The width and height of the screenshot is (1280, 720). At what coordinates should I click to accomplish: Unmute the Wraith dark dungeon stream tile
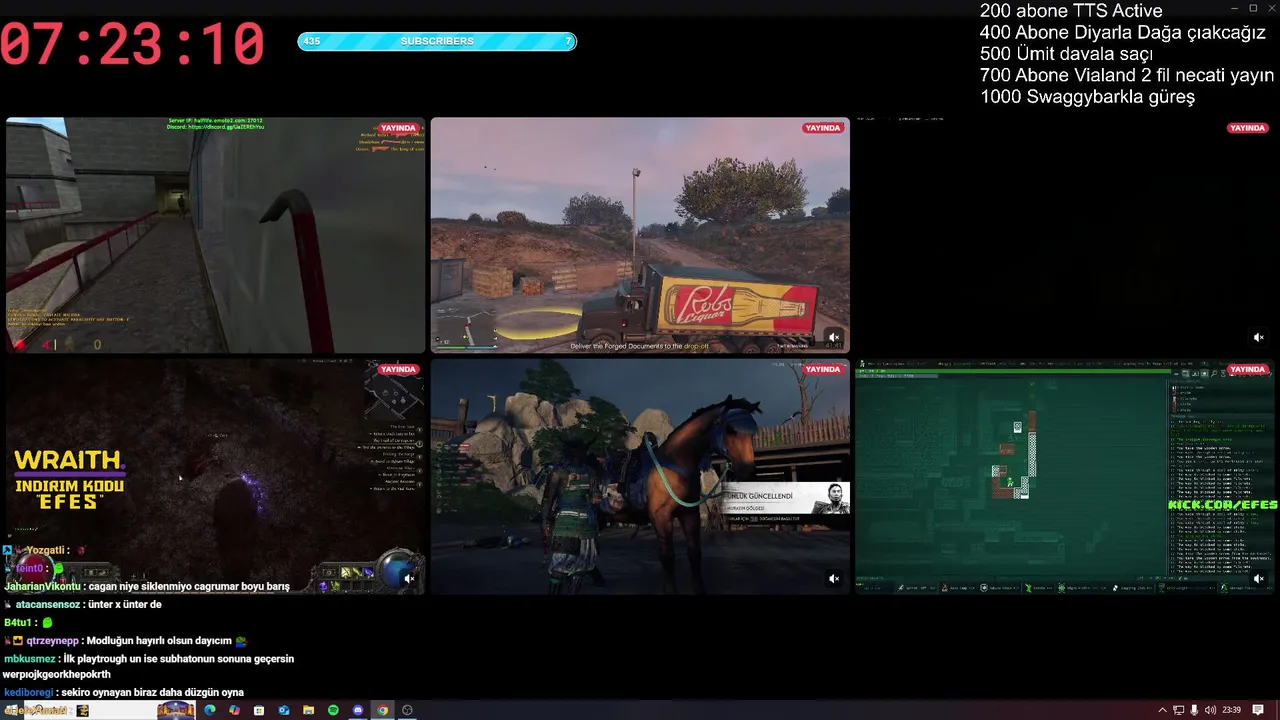409,578
